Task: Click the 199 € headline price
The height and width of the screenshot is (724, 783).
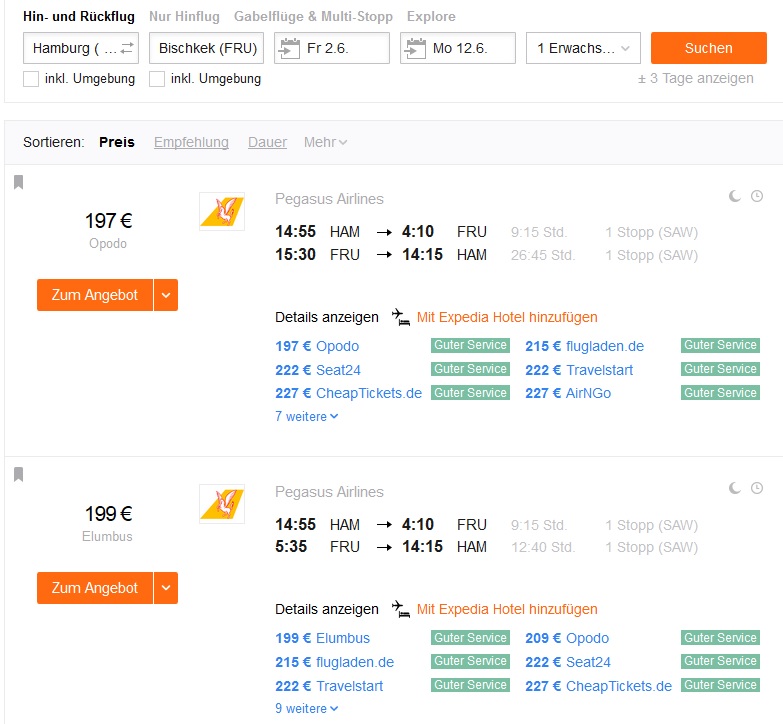Action: click(108, 513)
